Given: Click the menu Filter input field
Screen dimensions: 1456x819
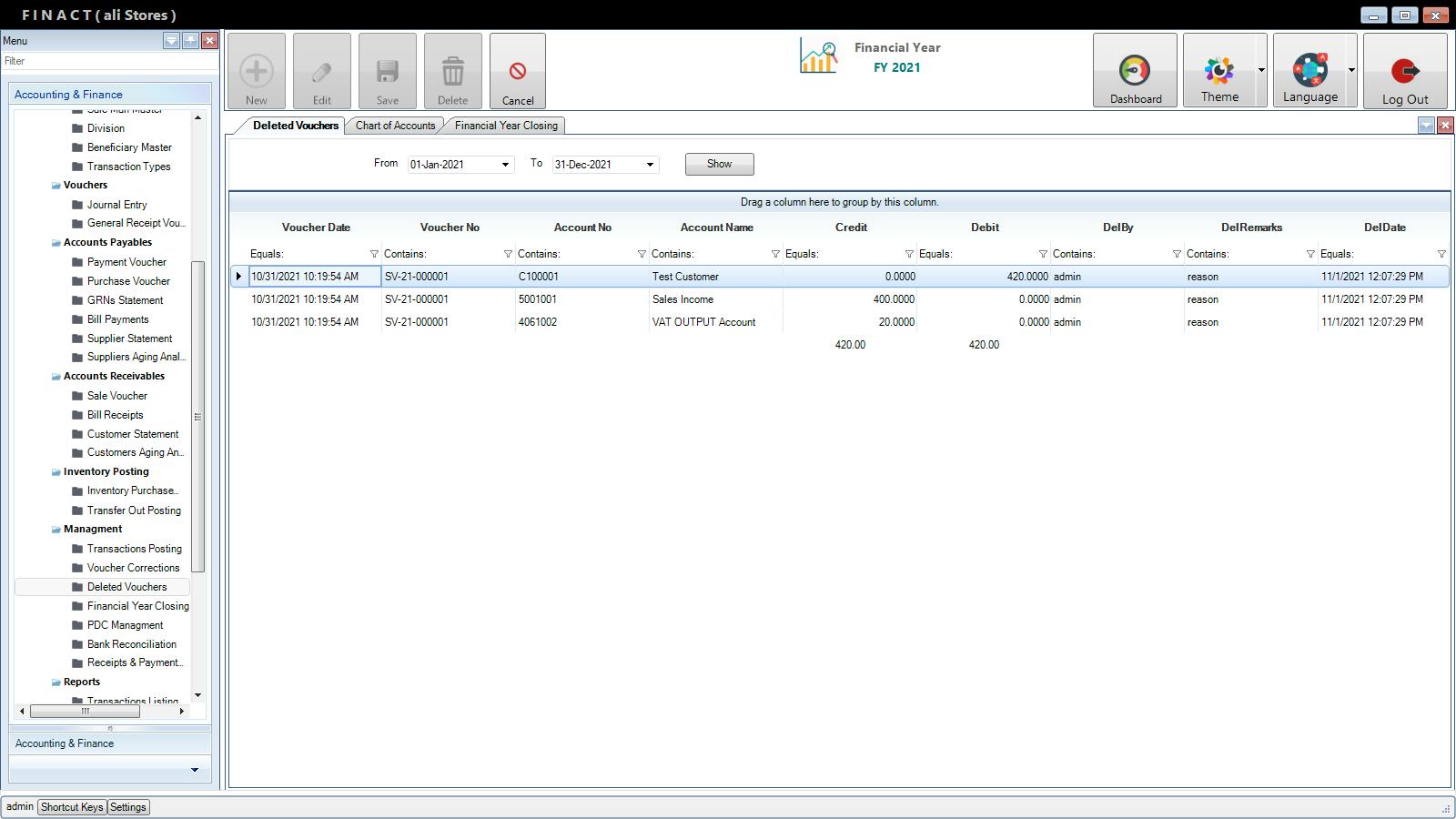Looking at the screenshot, I should [x=109, y=61].
